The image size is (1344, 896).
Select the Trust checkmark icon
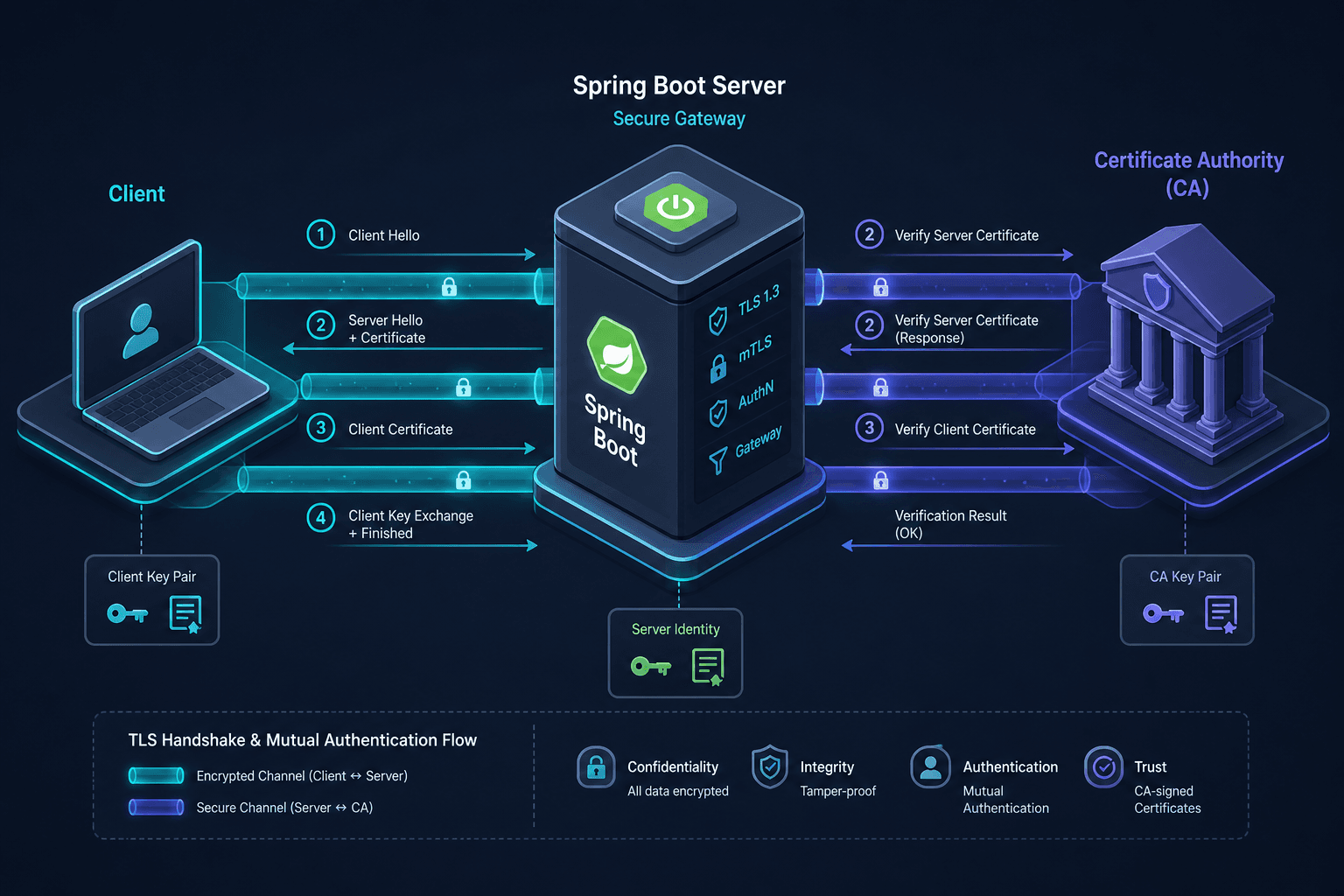(1104, 767)
